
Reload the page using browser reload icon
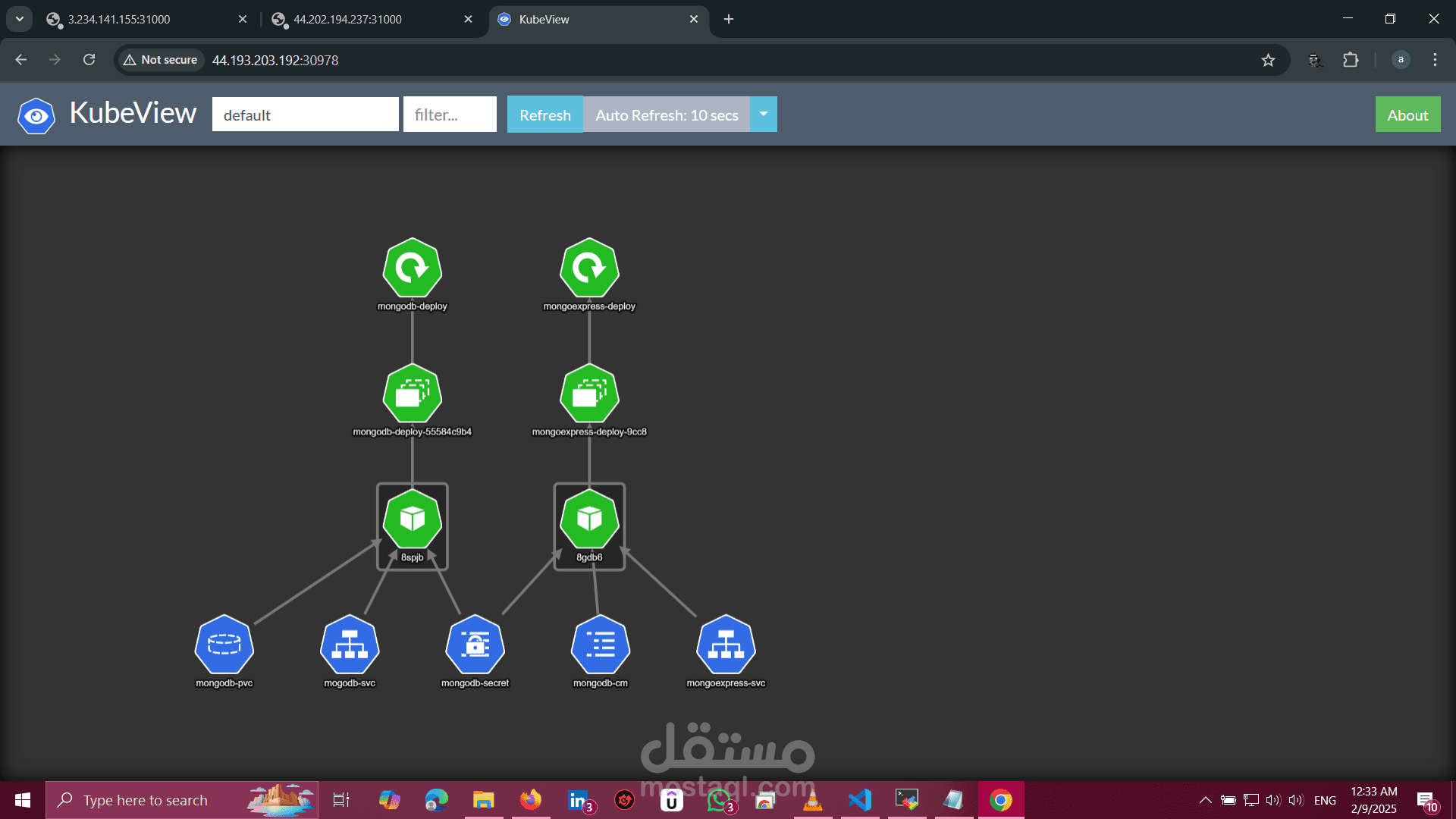[x=89, y=60]
